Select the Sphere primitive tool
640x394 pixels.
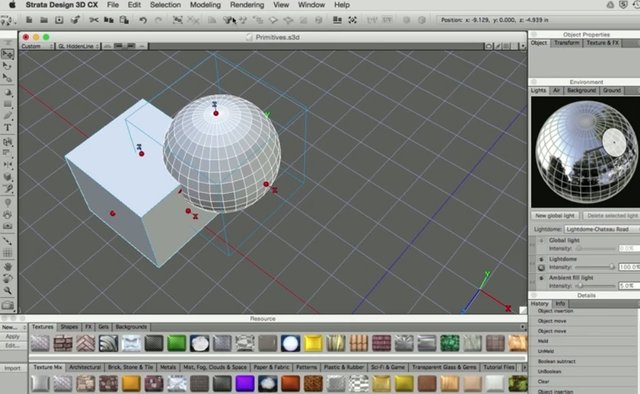(7, 93)
